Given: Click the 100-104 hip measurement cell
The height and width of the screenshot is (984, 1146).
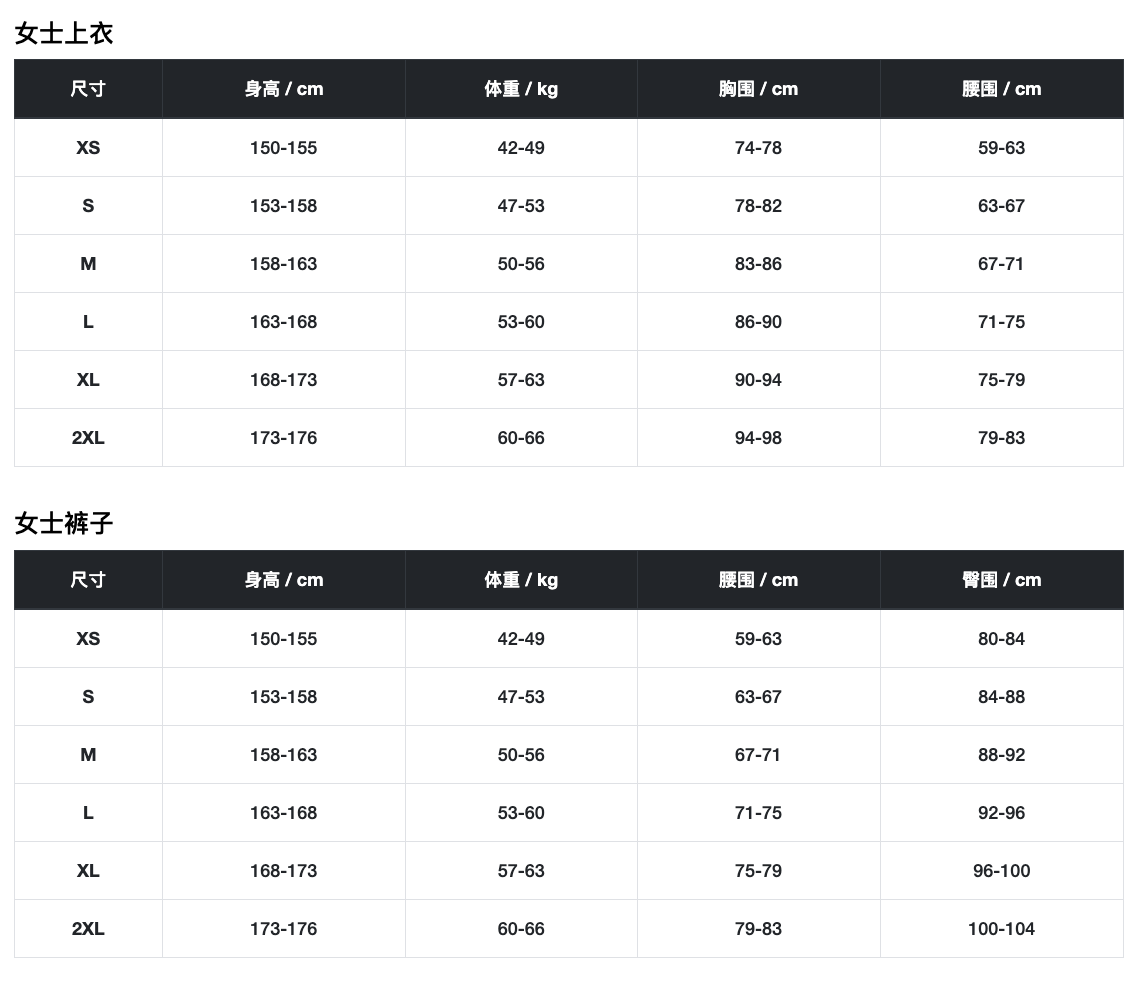Looking at the screenshot, I should pyautogui.click(x=1001, y=929).
